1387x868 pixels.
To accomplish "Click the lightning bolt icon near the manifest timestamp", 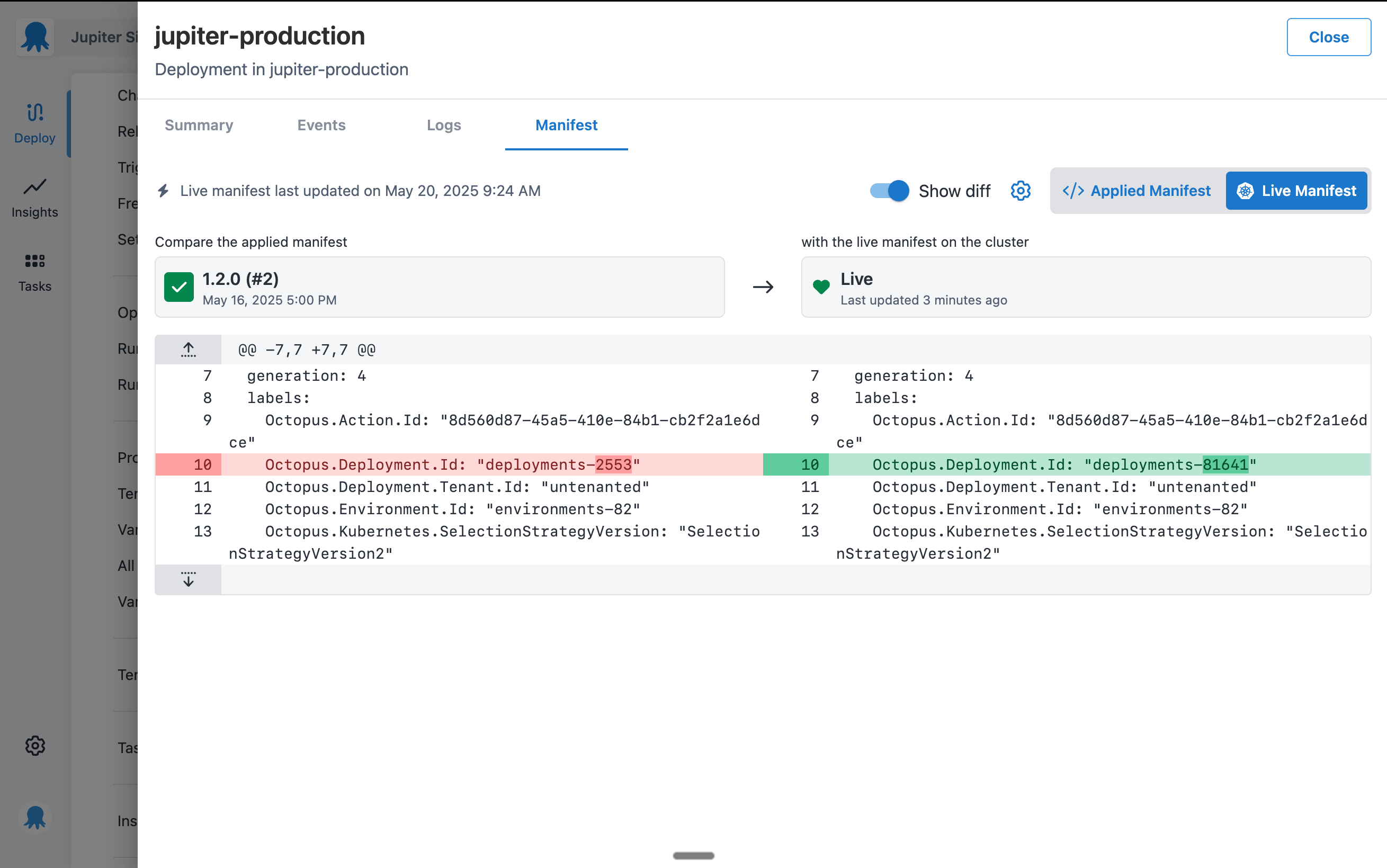I will click(164, 190).
